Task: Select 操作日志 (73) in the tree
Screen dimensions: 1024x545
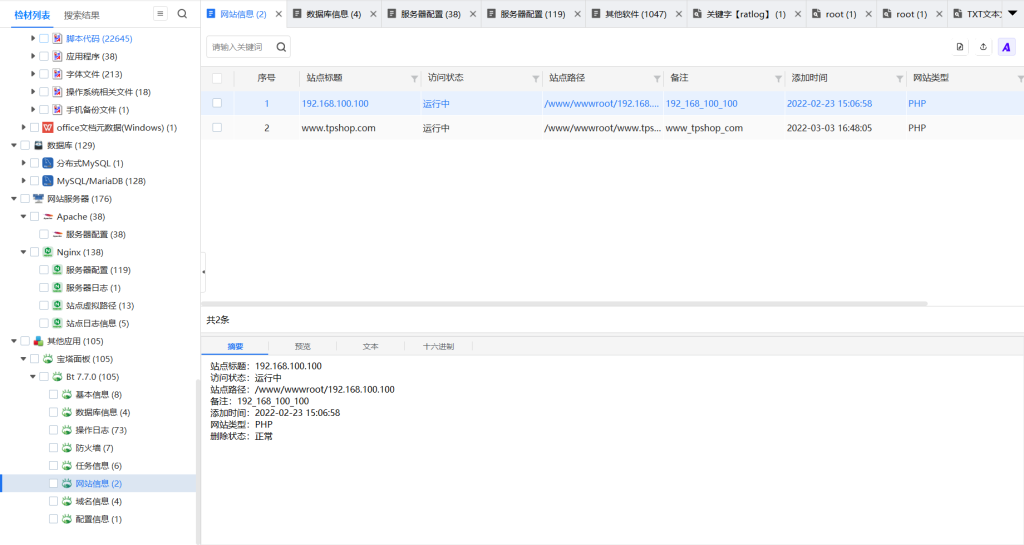Action: [x=101, y=430]
